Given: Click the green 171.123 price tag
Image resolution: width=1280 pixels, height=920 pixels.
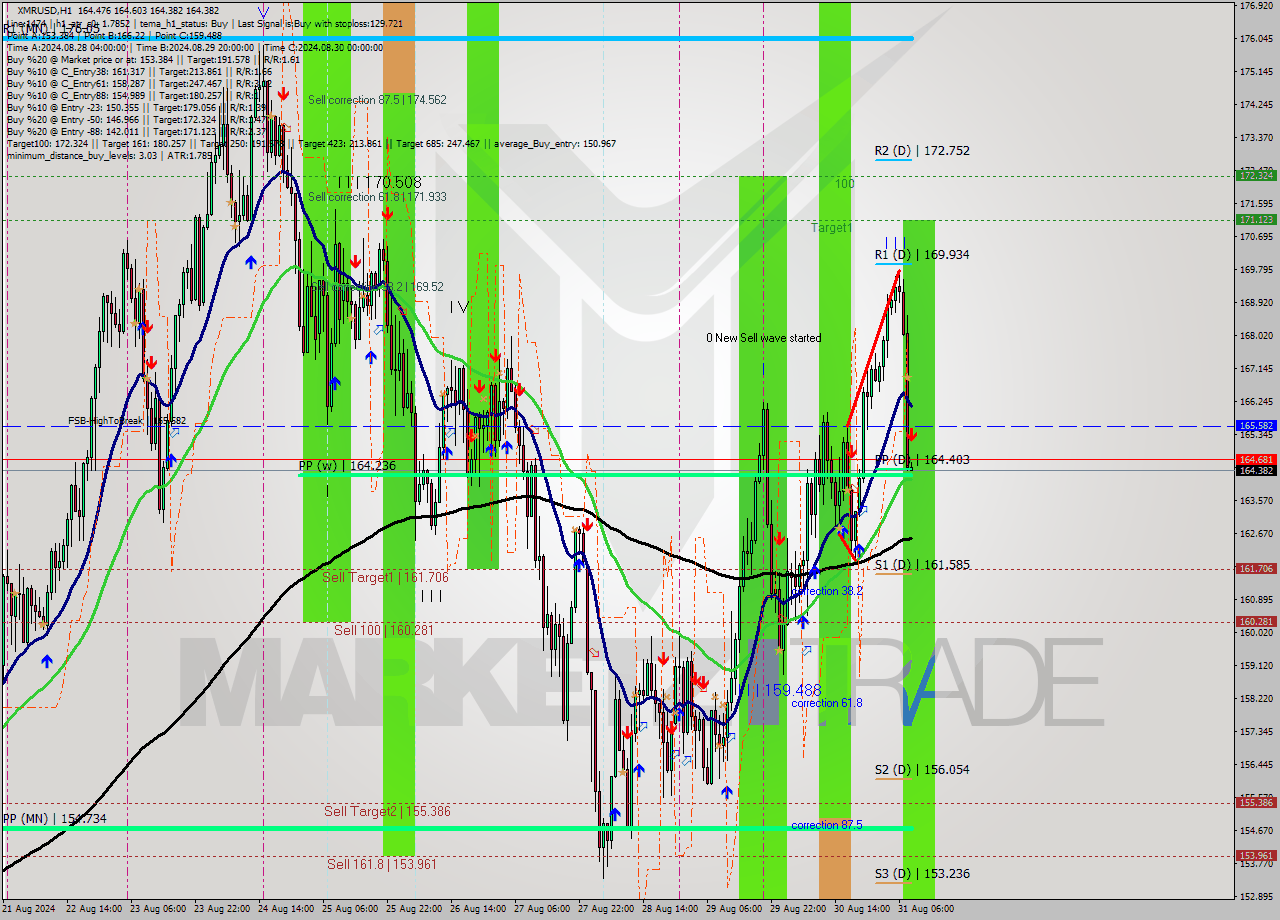Looking at the screenshot, I should click(x=1255, y=219).
